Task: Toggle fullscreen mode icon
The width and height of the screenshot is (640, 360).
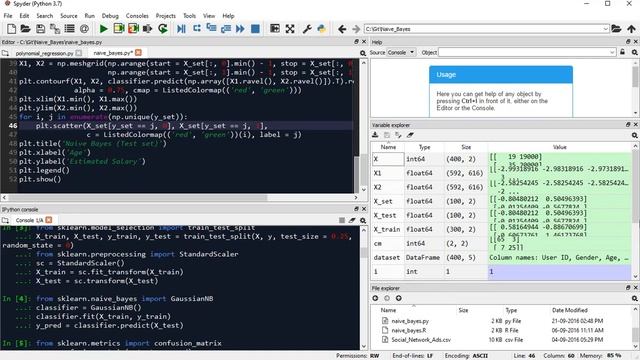Action: [x=290, y=29]
